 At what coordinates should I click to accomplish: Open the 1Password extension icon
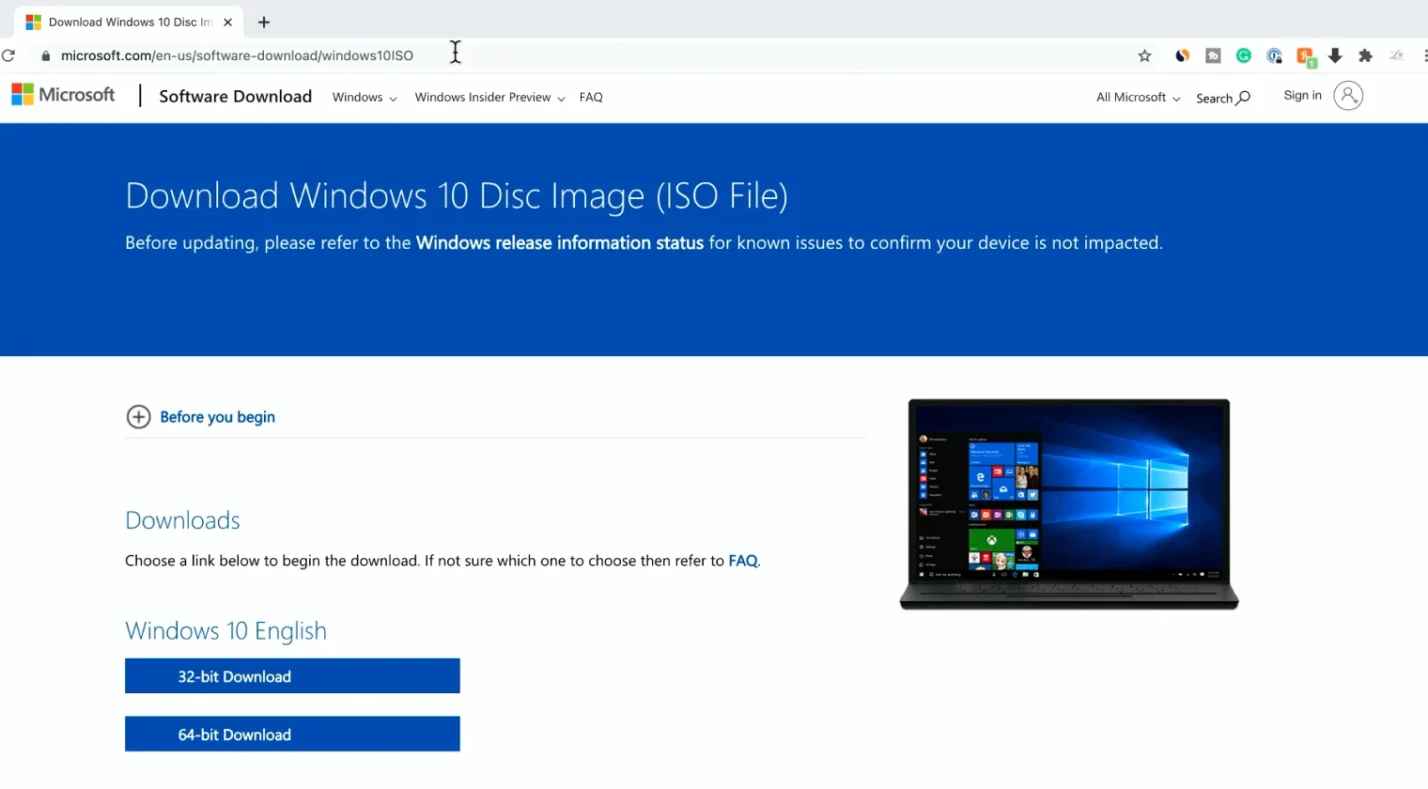pos(1275,55)
